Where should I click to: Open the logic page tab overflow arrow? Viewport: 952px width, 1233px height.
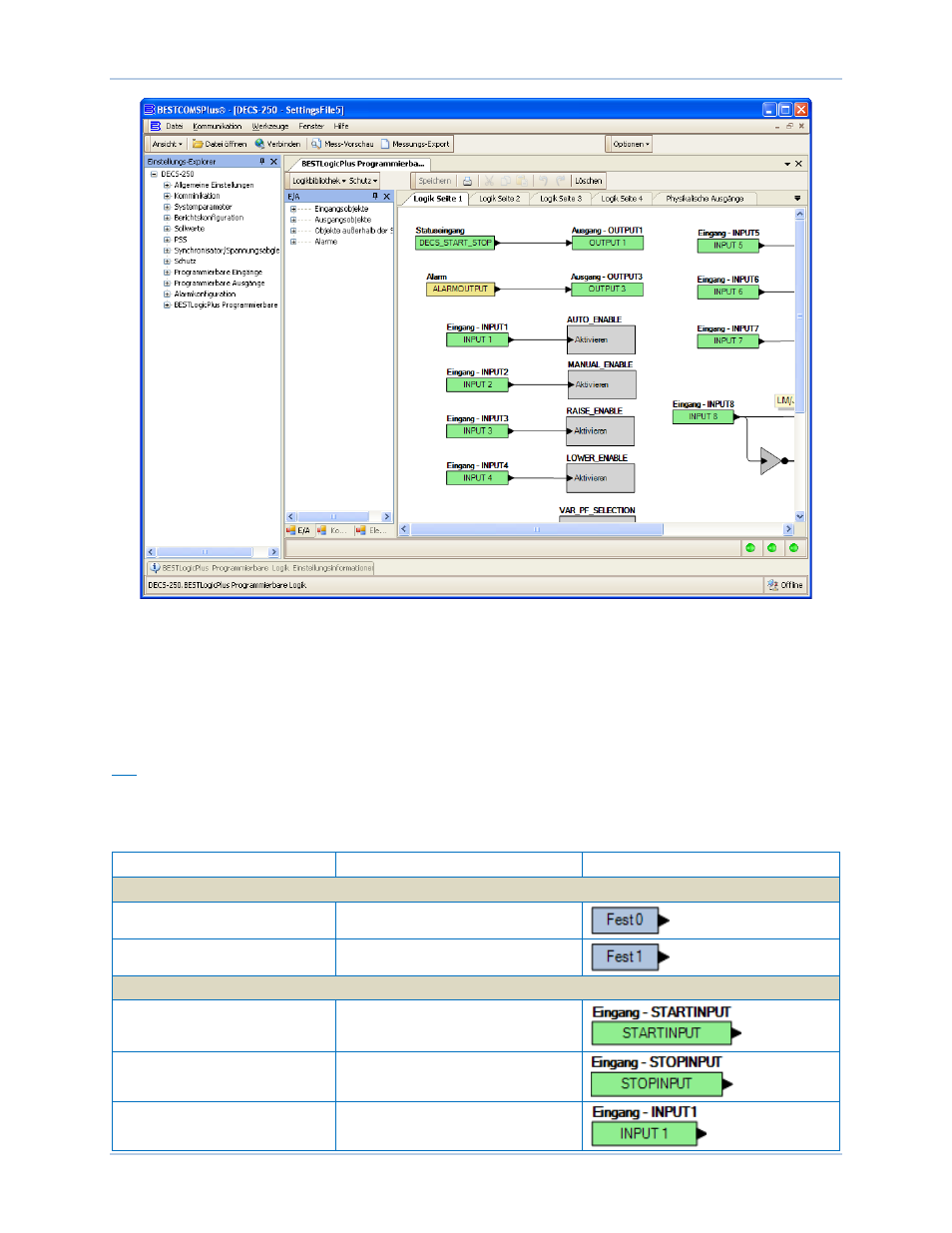(797, 199)
